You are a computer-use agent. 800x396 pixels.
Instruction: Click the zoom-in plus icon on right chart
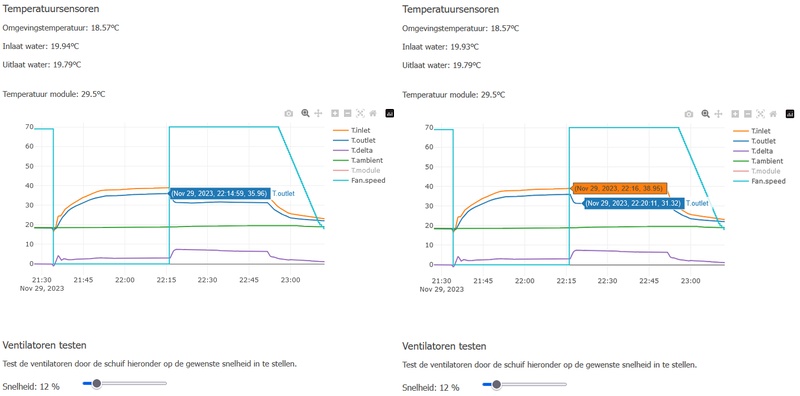(735, 114)
